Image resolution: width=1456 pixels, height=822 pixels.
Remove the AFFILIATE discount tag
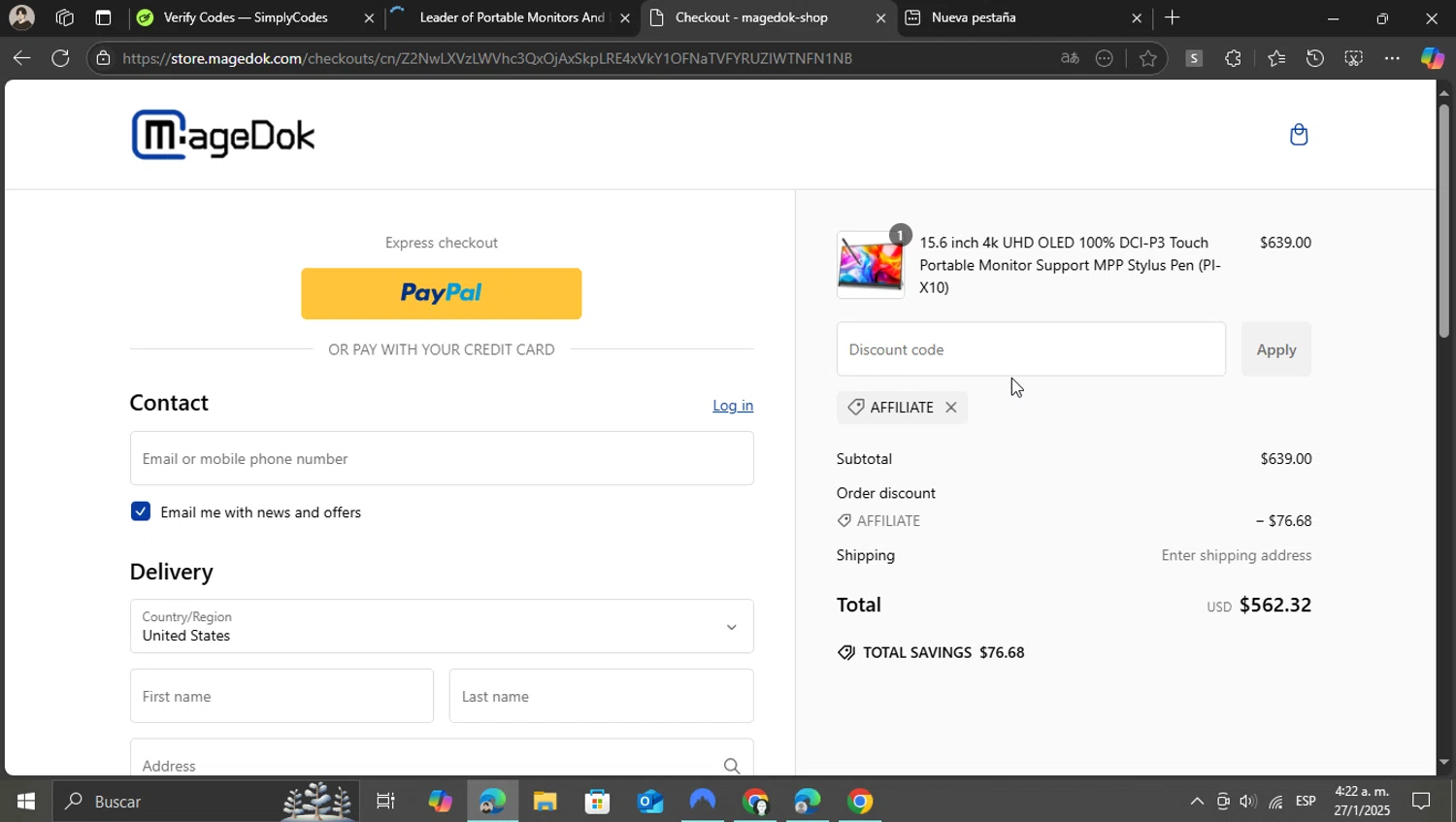point(951,408)
